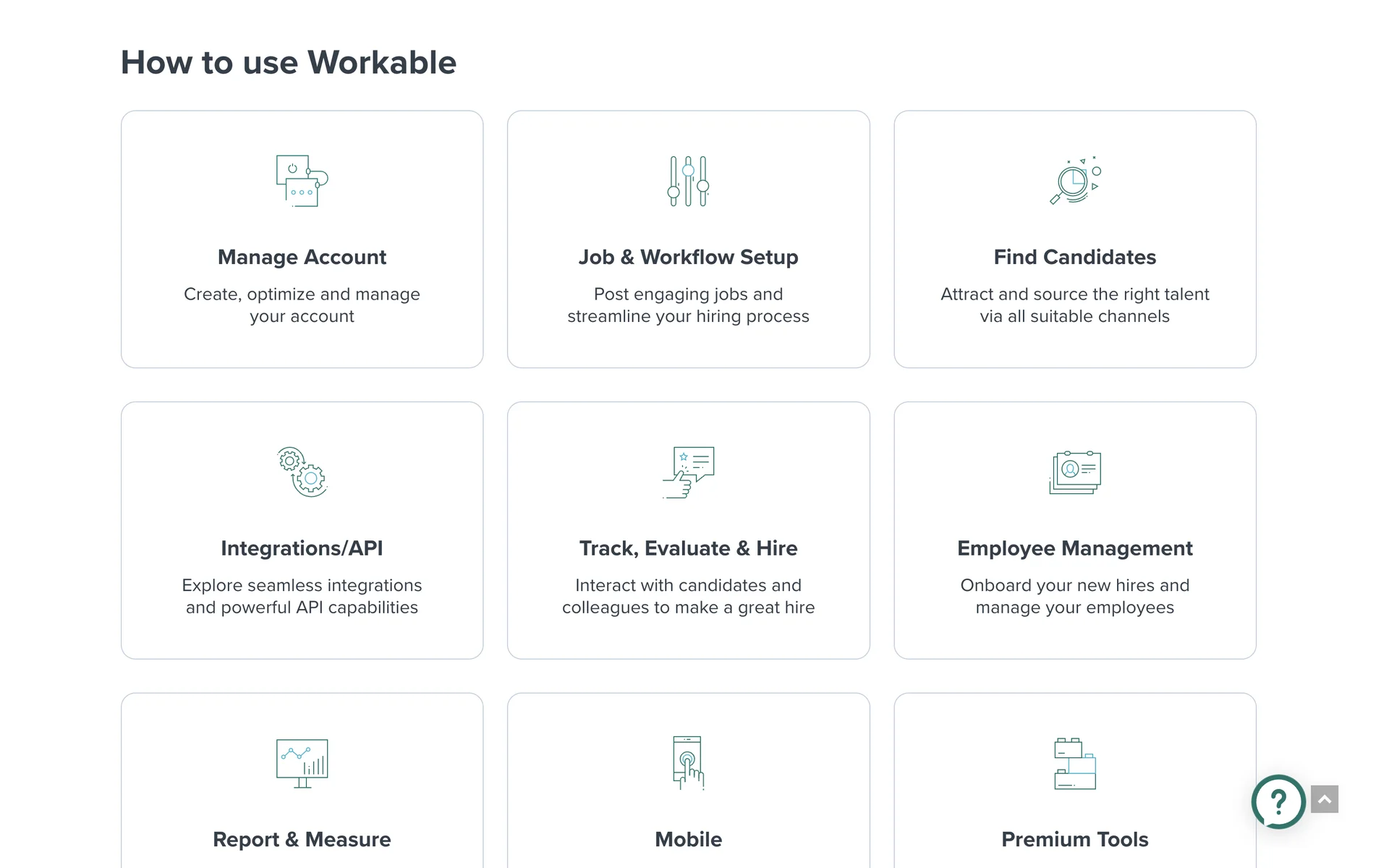Click the Employee Management ID card icon
The width and height of the screenshot is (1389, 868).
pos(1074,472)
